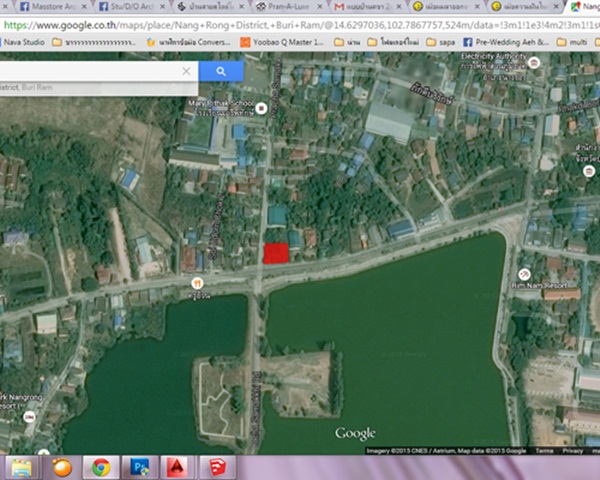Open SketchUp from the taskbar
Image resolution: width=600 pixels, height=480 pixels.
tap(218, 468)
